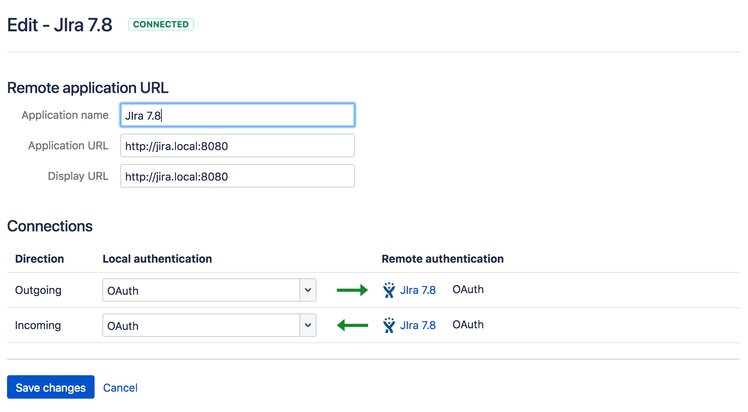The height and width of the screenshot is (412, 748).
Task: Click the Display URL label
Action: 78,176
